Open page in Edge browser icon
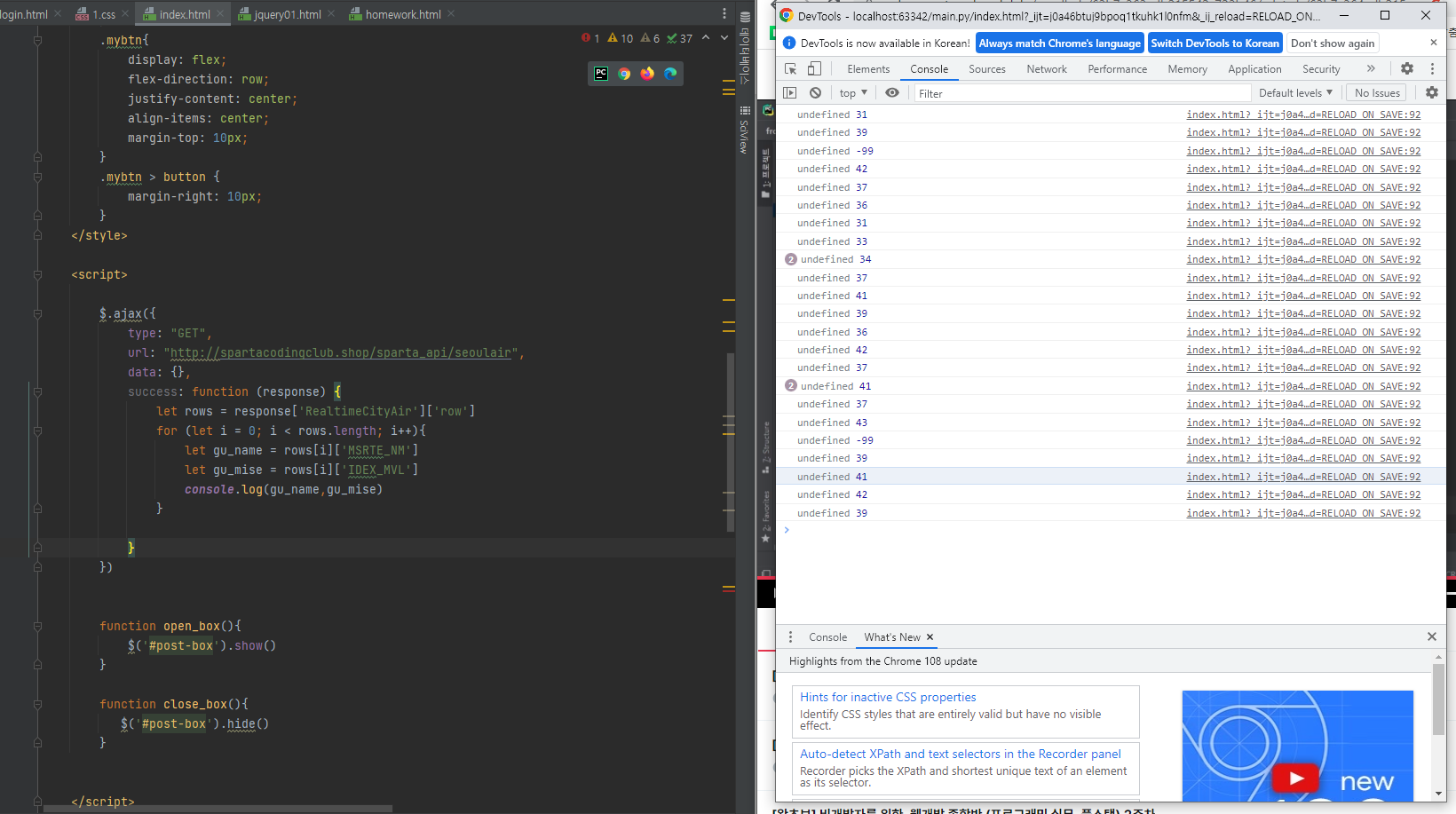This screenshot has height=814, width=1456. point(670,74)
